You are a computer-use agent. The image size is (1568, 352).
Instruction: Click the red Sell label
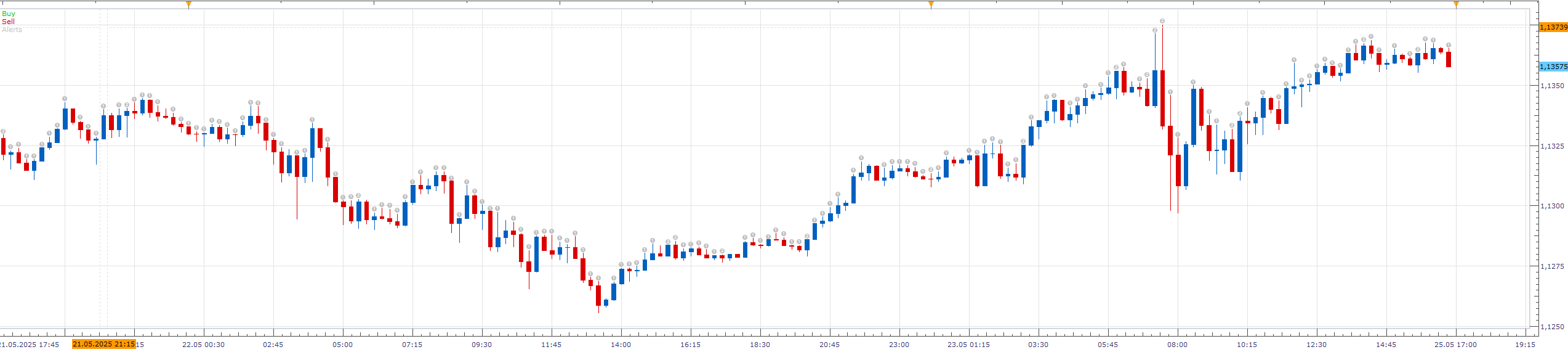pyautogui.click(x=8, y=22)
